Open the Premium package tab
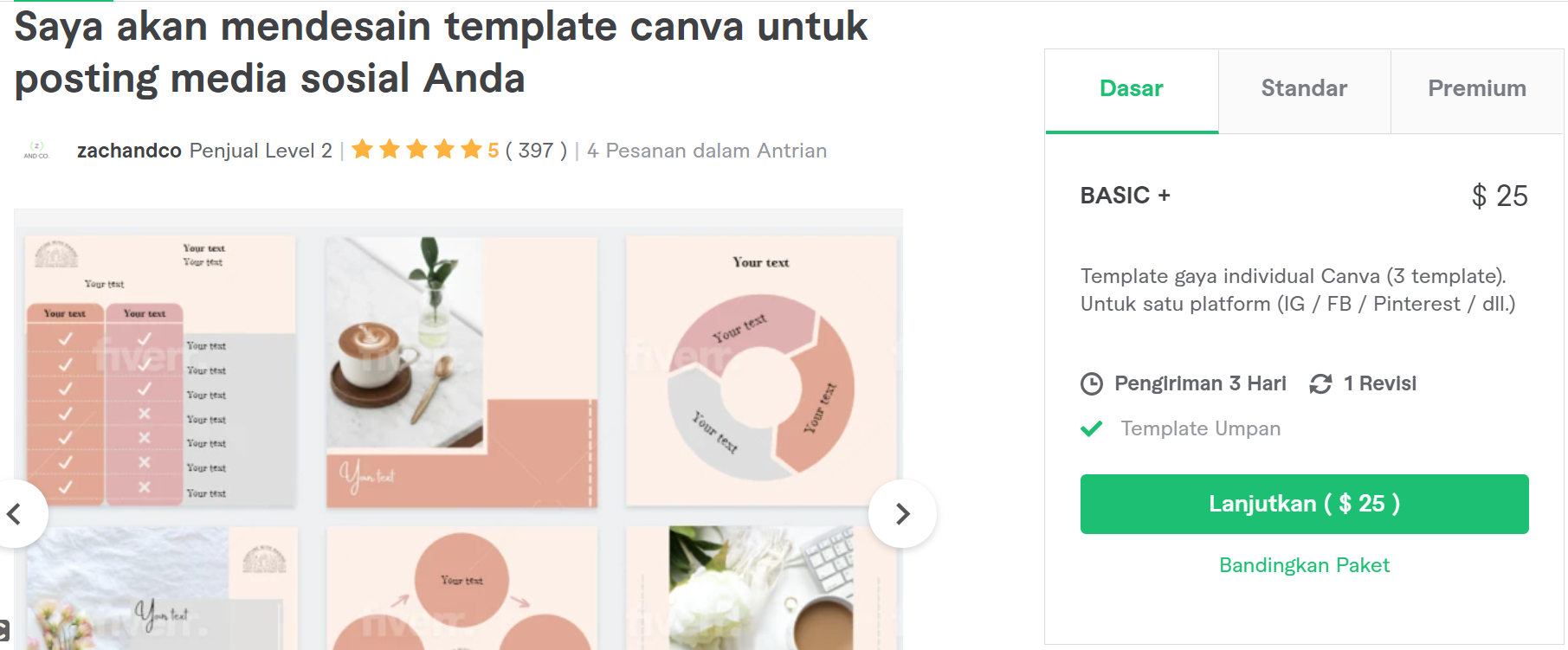1568x650 pixels. (1476, 88)
